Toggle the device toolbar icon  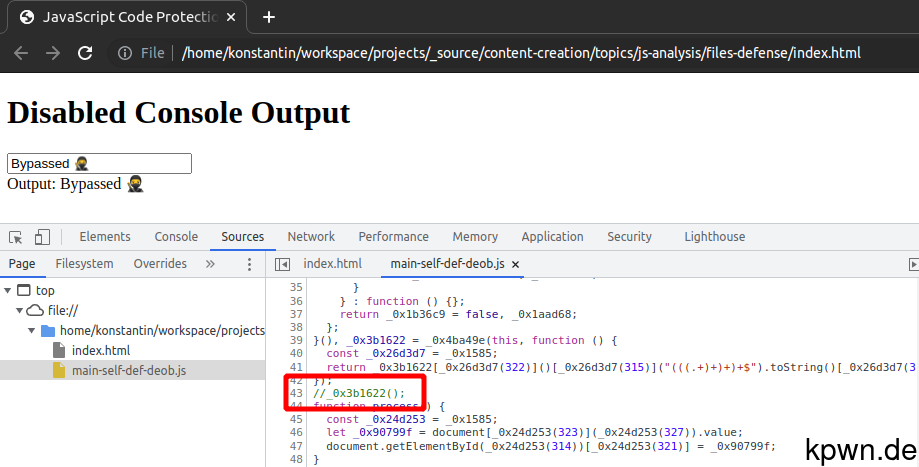pos(42,237)
